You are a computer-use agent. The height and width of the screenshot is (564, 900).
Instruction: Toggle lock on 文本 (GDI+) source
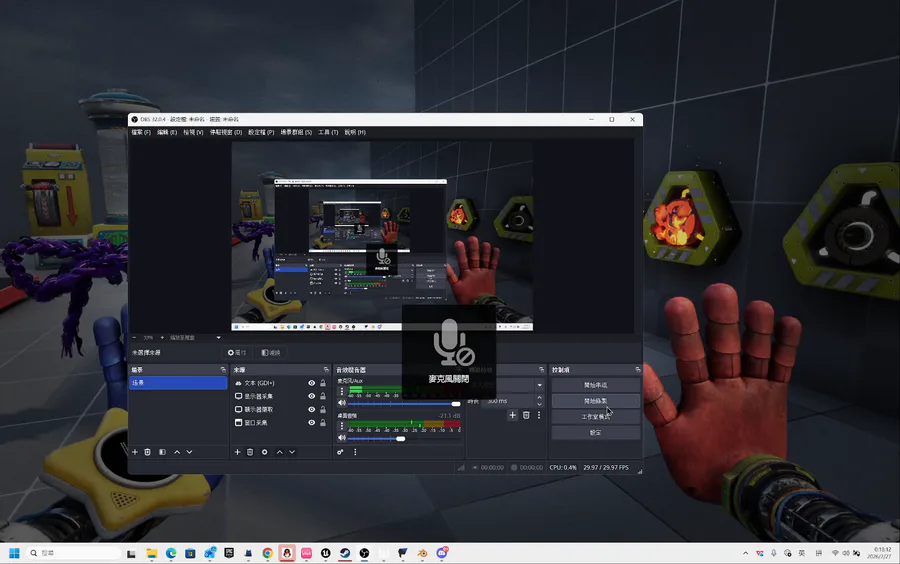[x=323, y=383]
